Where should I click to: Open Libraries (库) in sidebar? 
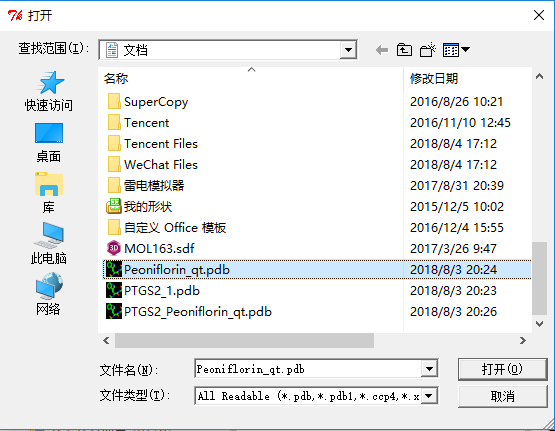click(x=49, y=193)
